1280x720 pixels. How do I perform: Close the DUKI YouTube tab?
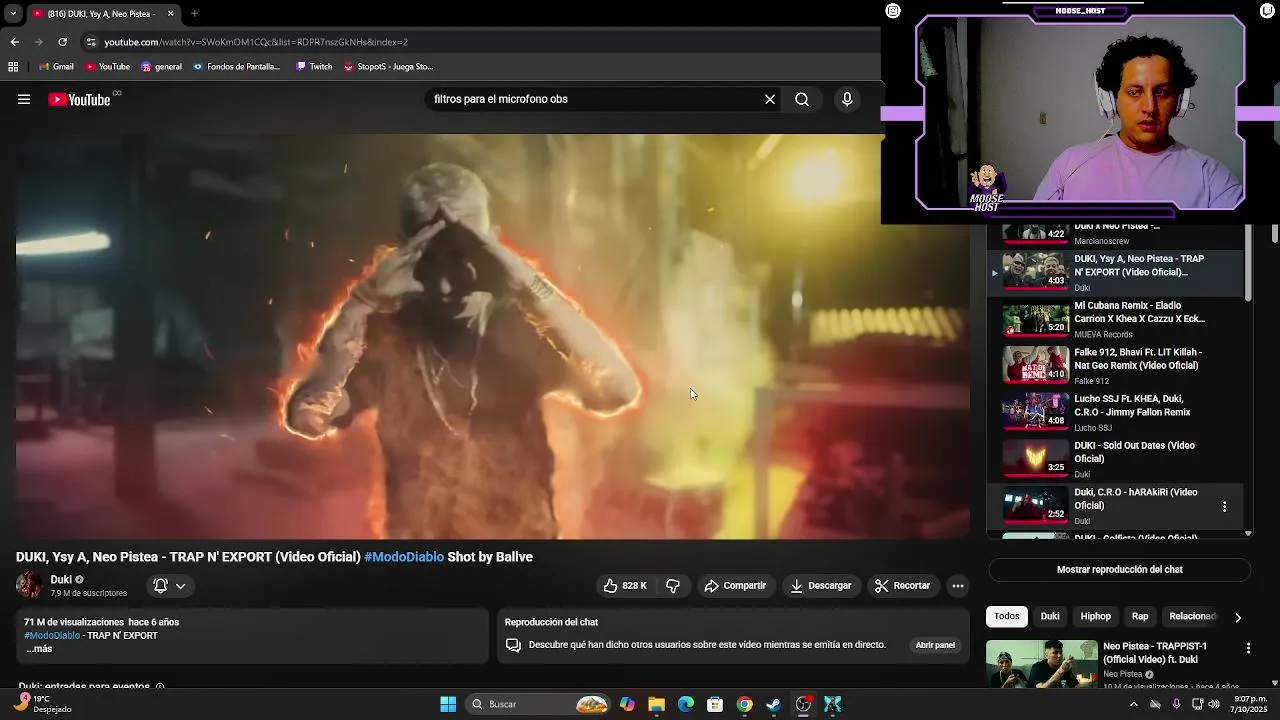click(x=170, y=14)
